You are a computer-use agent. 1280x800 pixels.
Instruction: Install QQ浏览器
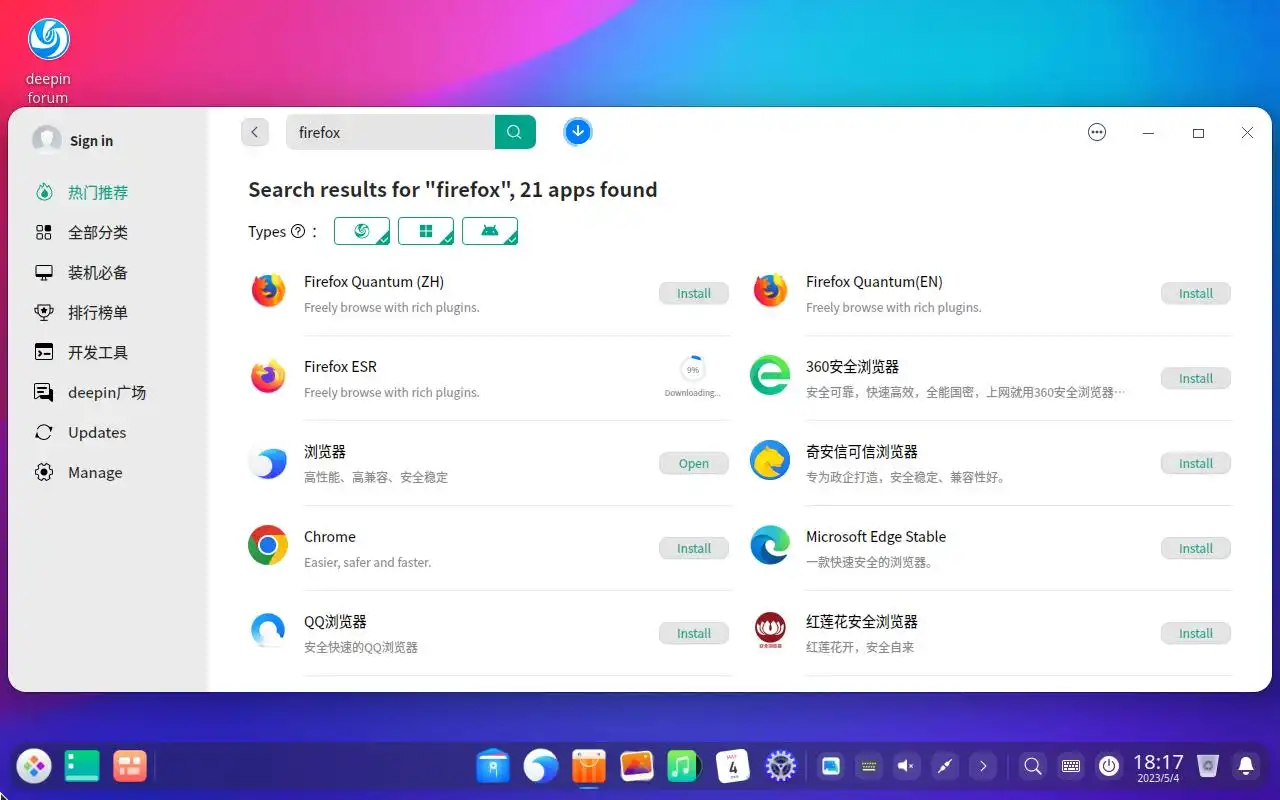pos(694,633)
